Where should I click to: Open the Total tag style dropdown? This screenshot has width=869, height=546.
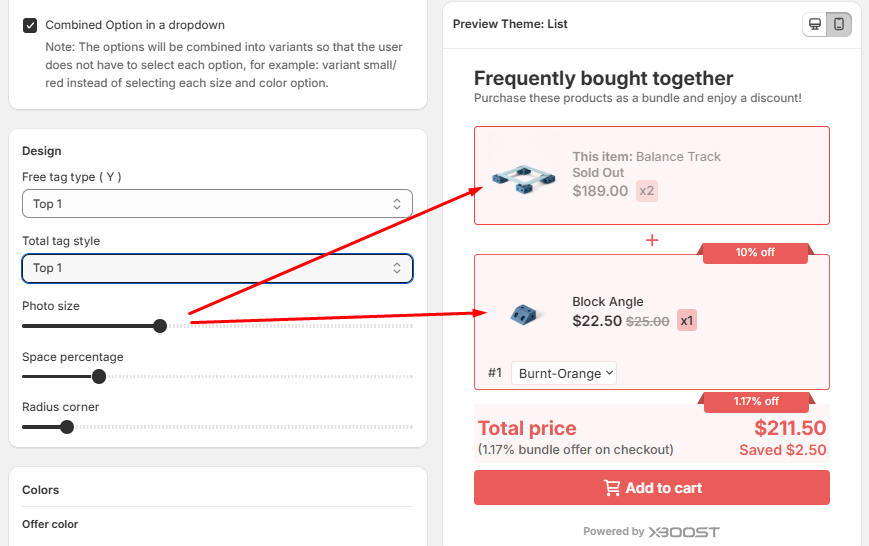pyautogui.click(x=217, y=268)
